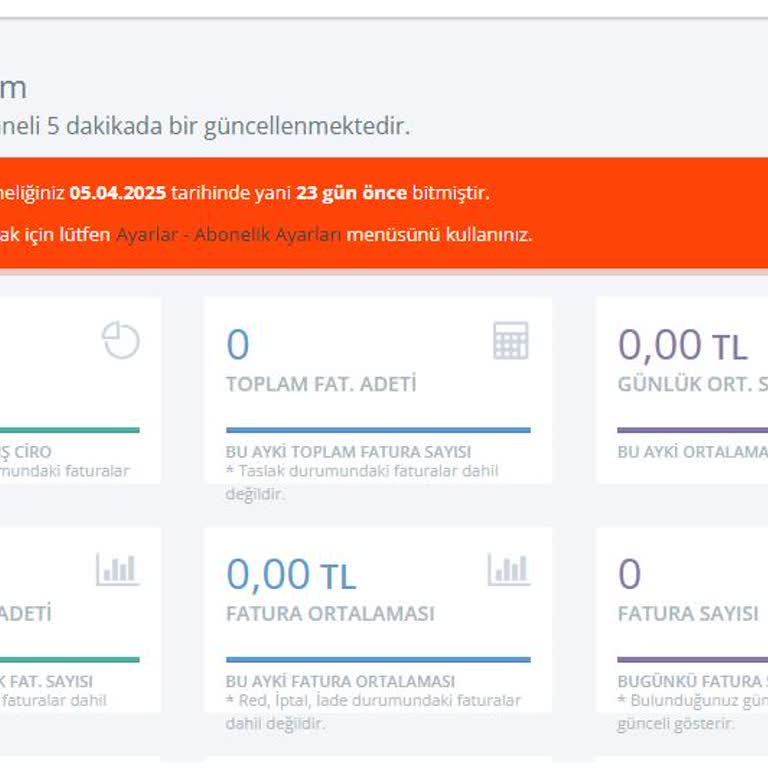Viewport: 768px width, 768px height.
Task: Click the bar chart icon in Fatura Ortalaması card
Action: click(508, 571)
